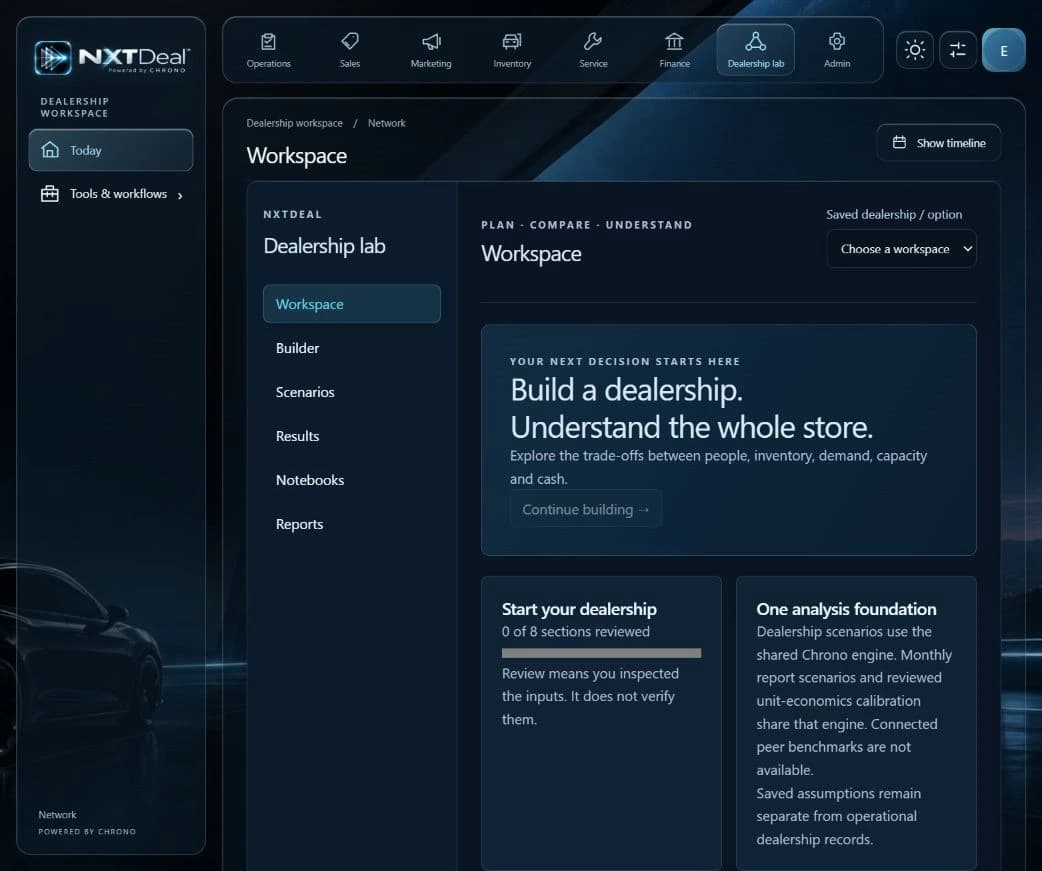Click Continue building button
Viewport: 1042px width, 871px height.
(585, 509)
